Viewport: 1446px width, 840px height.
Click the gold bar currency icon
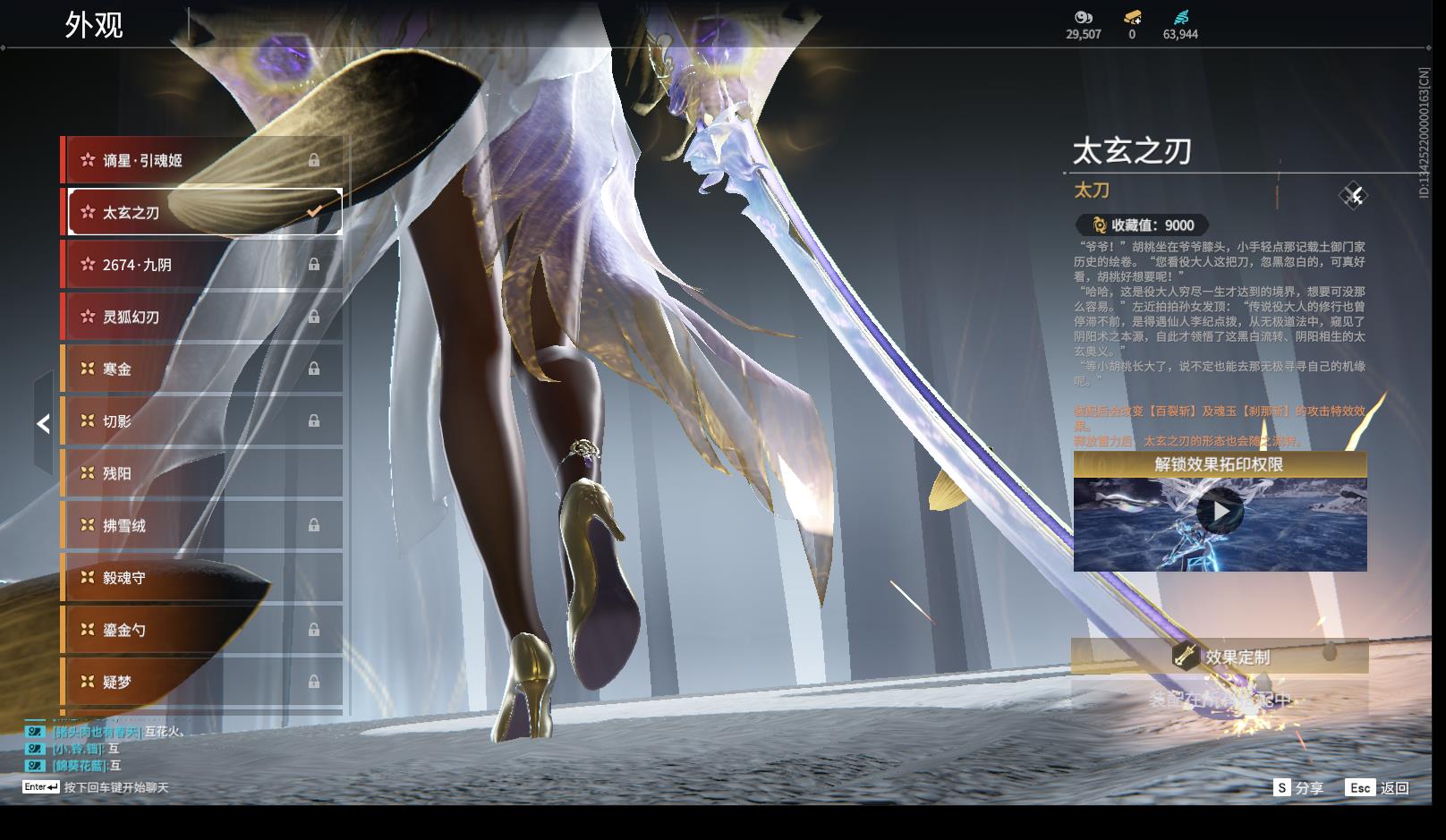[x=1132, y=17]
